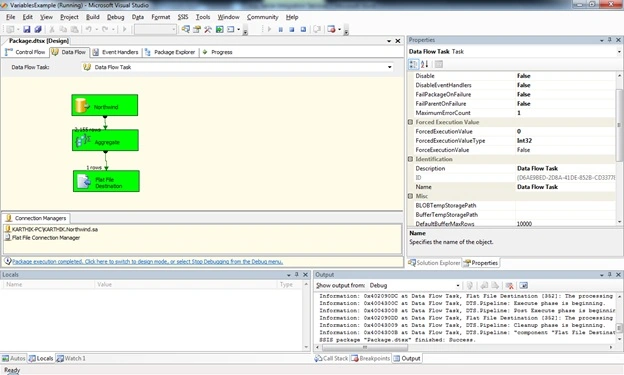This screenshot has width=624, height=375.
Task: Switch to the Control Flow tab
Action: tap(25, 52)
